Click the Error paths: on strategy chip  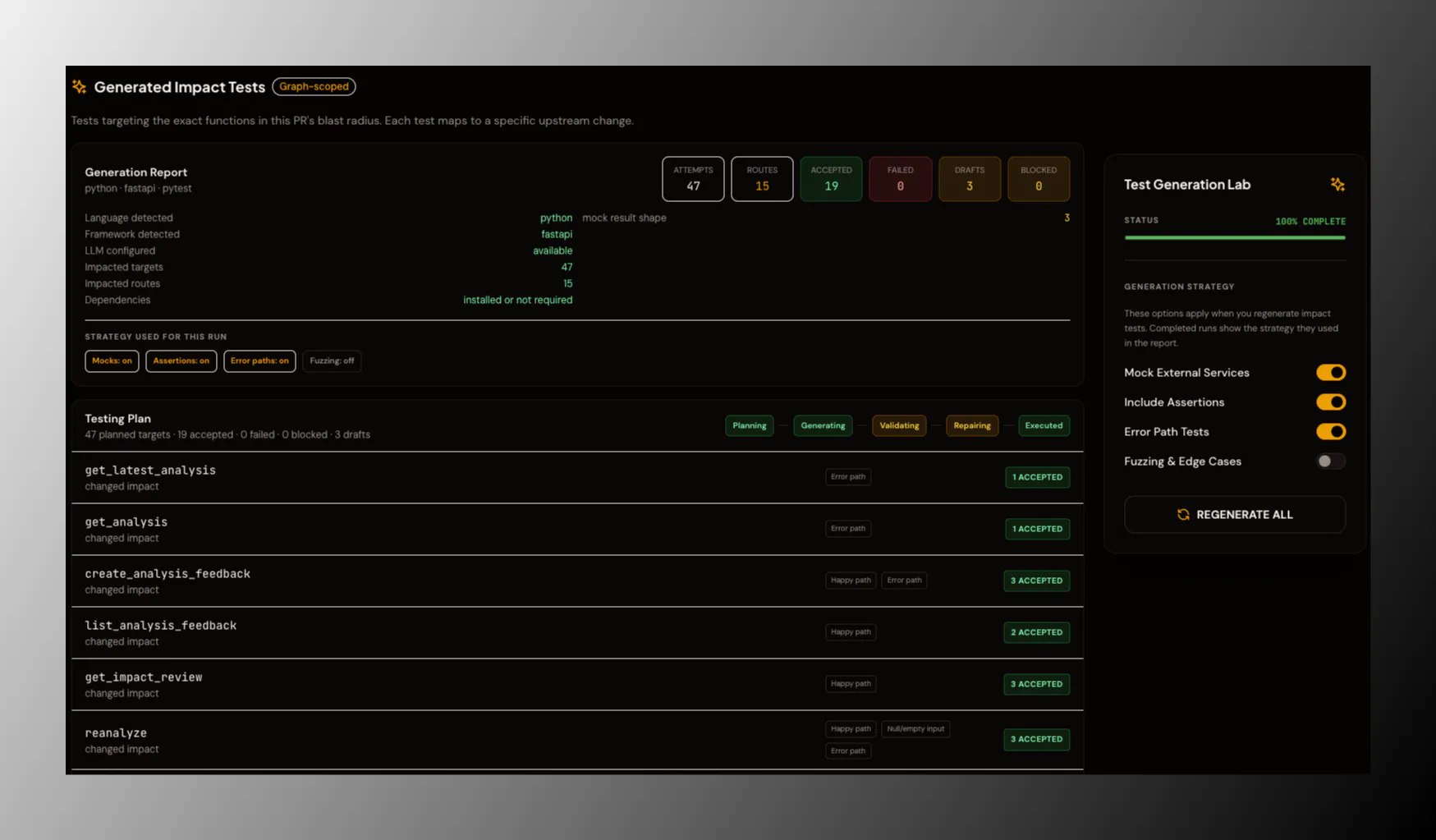(x=259, y=360)
